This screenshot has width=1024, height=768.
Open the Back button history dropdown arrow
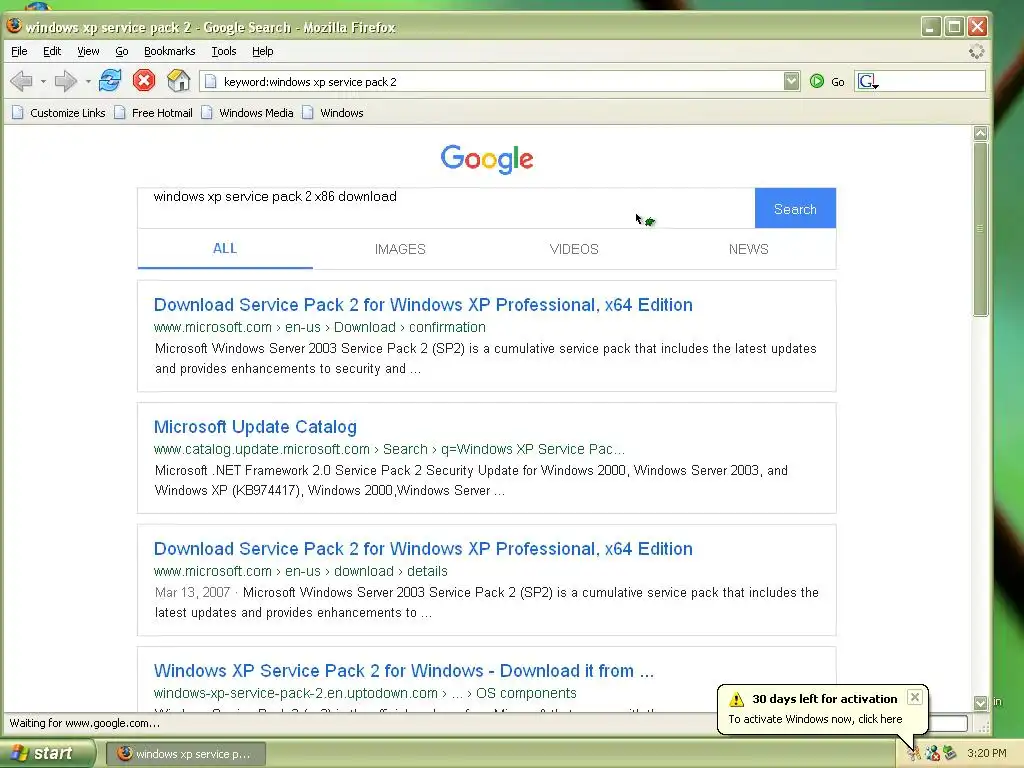click(43, 82)
